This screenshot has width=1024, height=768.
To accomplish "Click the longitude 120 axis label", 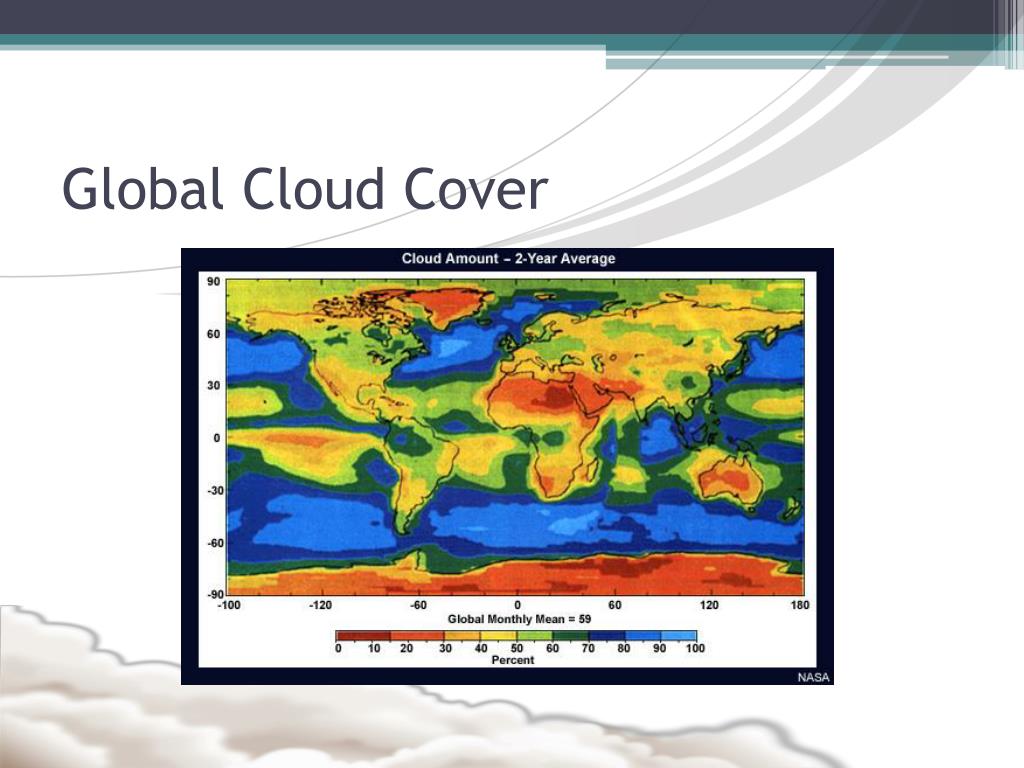I will click(x=709, y=605).
